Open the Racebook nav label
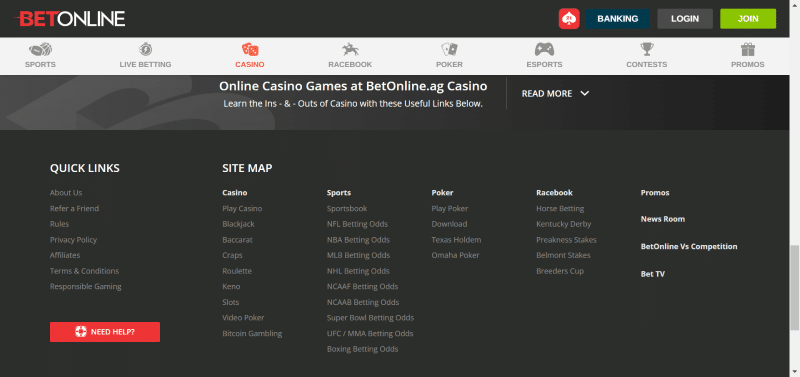800x377 pixels. (350, 64)
